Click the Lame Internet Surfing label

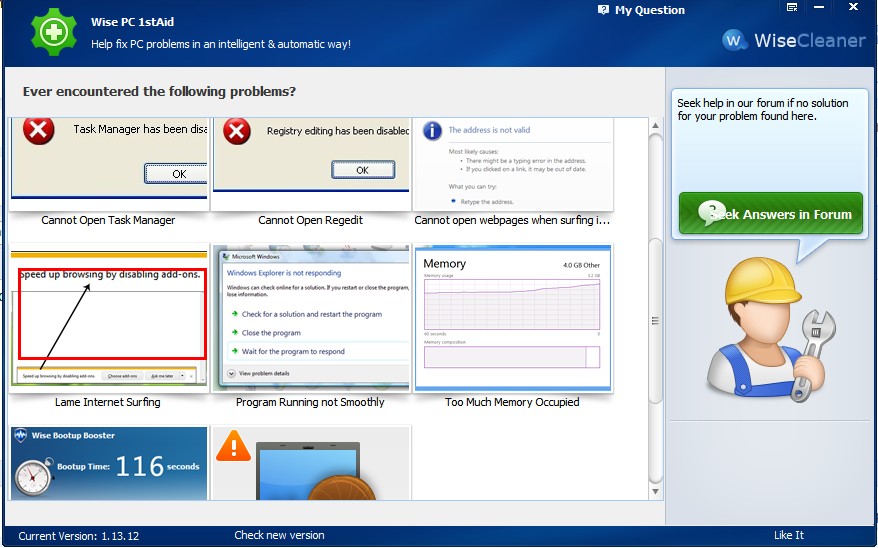tap(108, 402)
